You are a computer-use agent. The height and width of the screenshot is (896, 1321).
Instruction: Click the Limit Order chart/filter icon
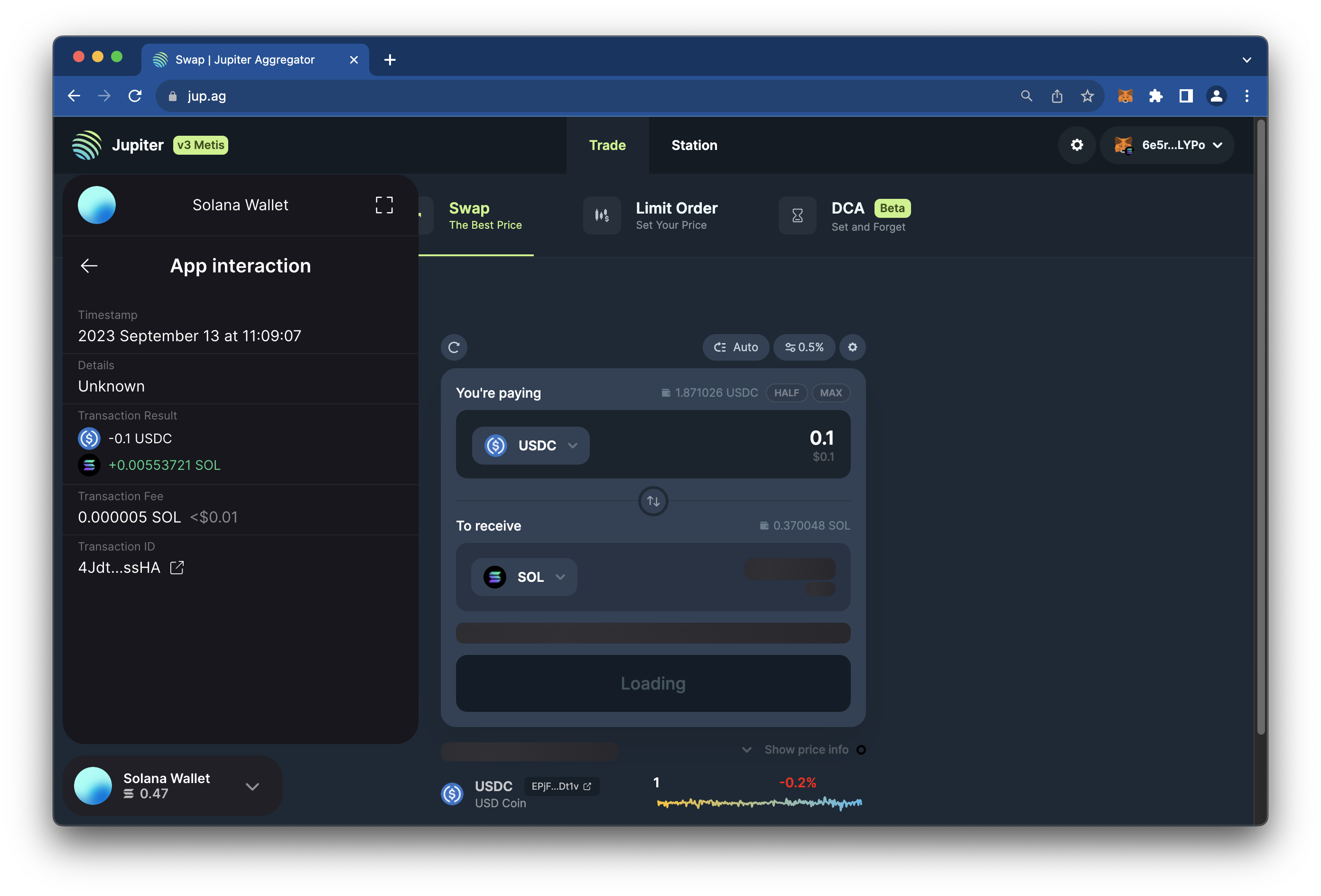601,214
